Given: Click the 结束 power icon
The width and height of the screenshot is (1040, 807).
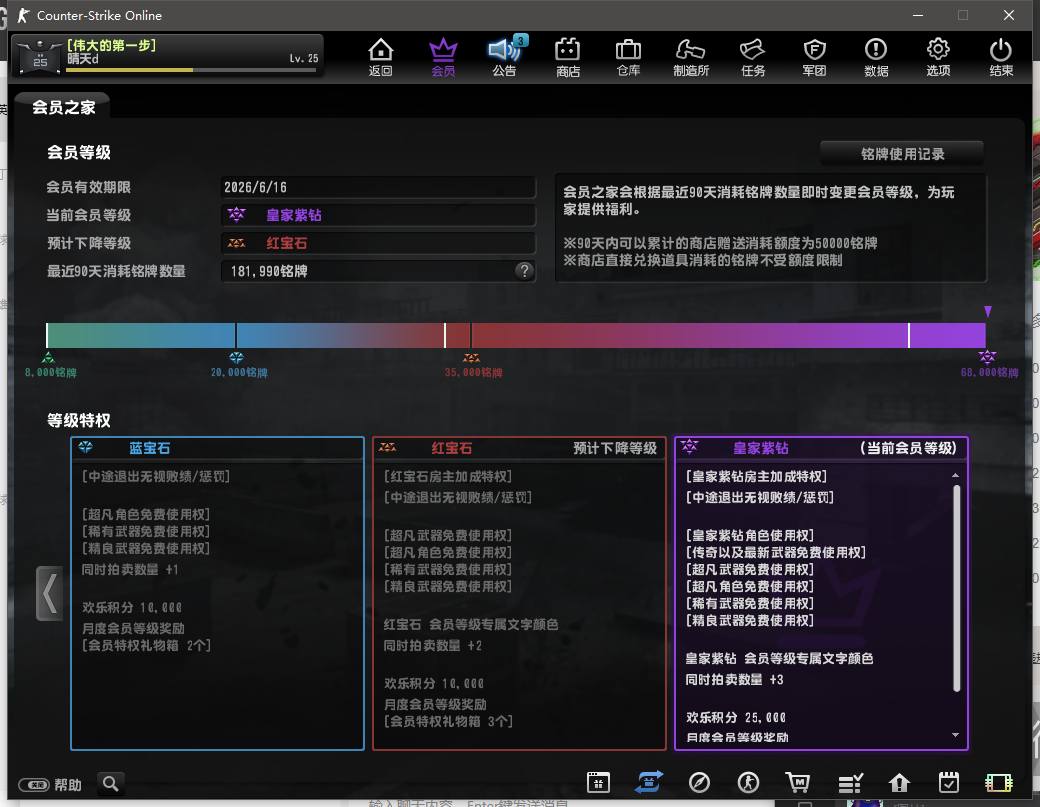Looking at the screenshot, I should (x=1001, y=57).
